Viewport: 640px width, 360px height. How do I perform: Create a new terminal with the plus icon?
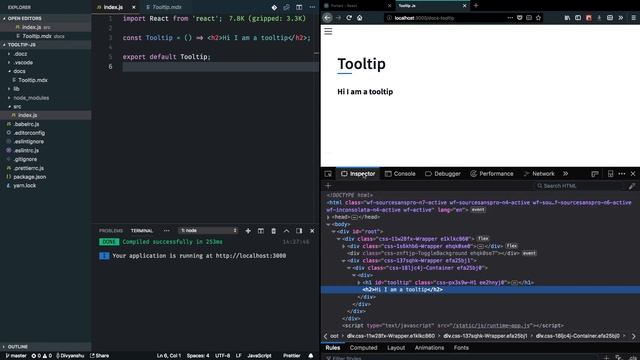[248, 231]
